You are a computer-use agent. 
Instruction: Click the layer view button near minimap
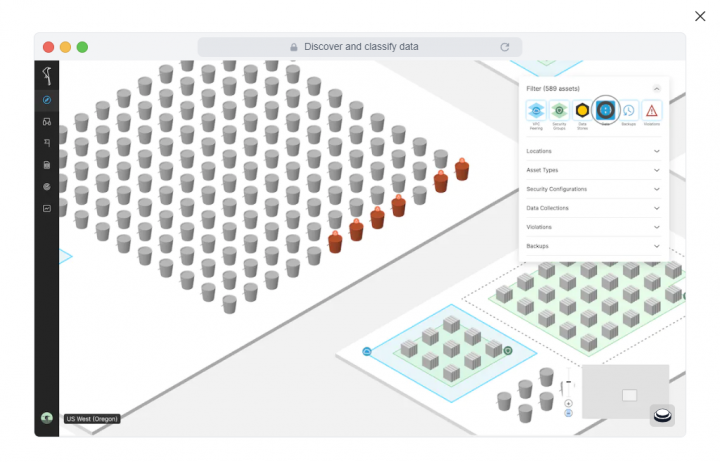tap(661, 415)
